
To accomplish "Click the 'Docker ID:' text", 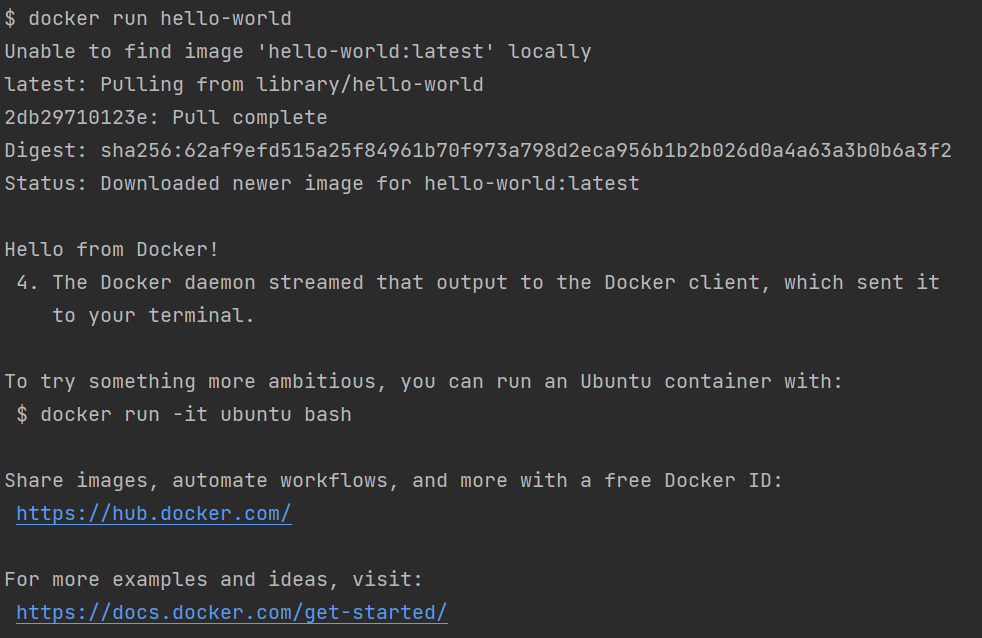I will click(723, 481).
